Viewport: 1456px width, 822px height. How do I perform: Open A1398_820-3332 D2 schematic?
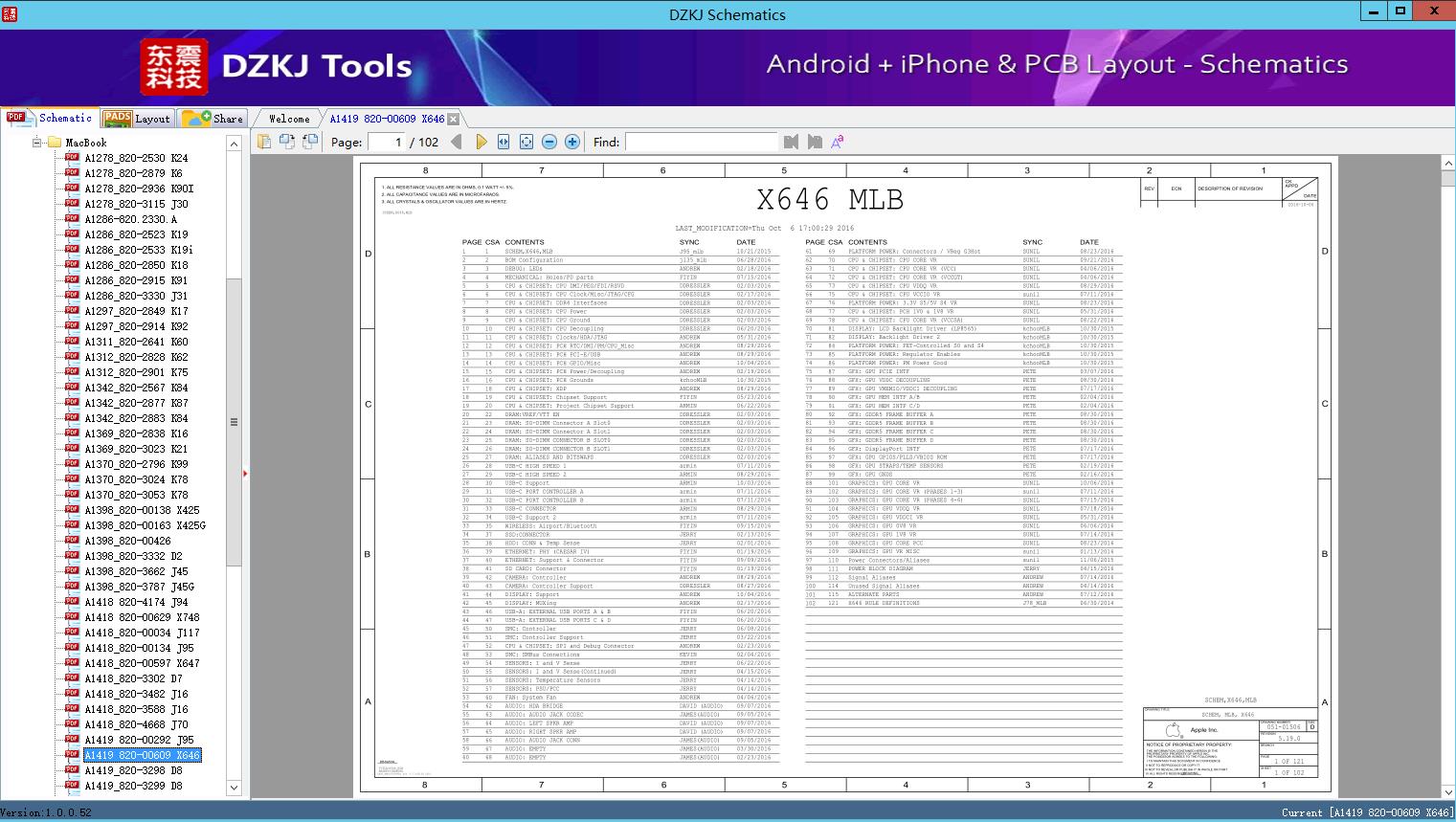[x=133, y=556]
